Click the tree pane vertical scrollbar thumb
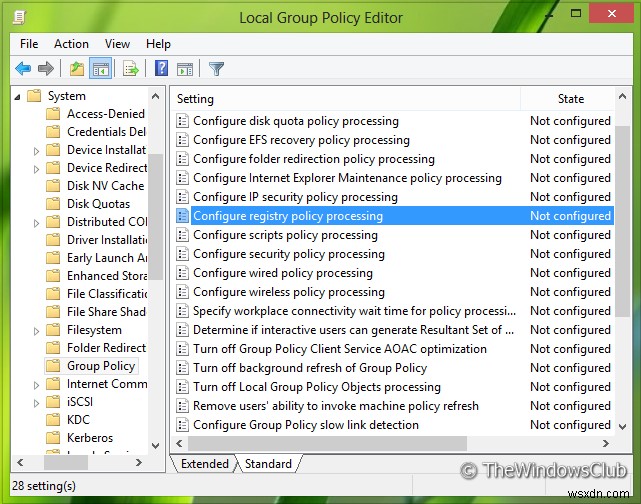 click(155, 217)
